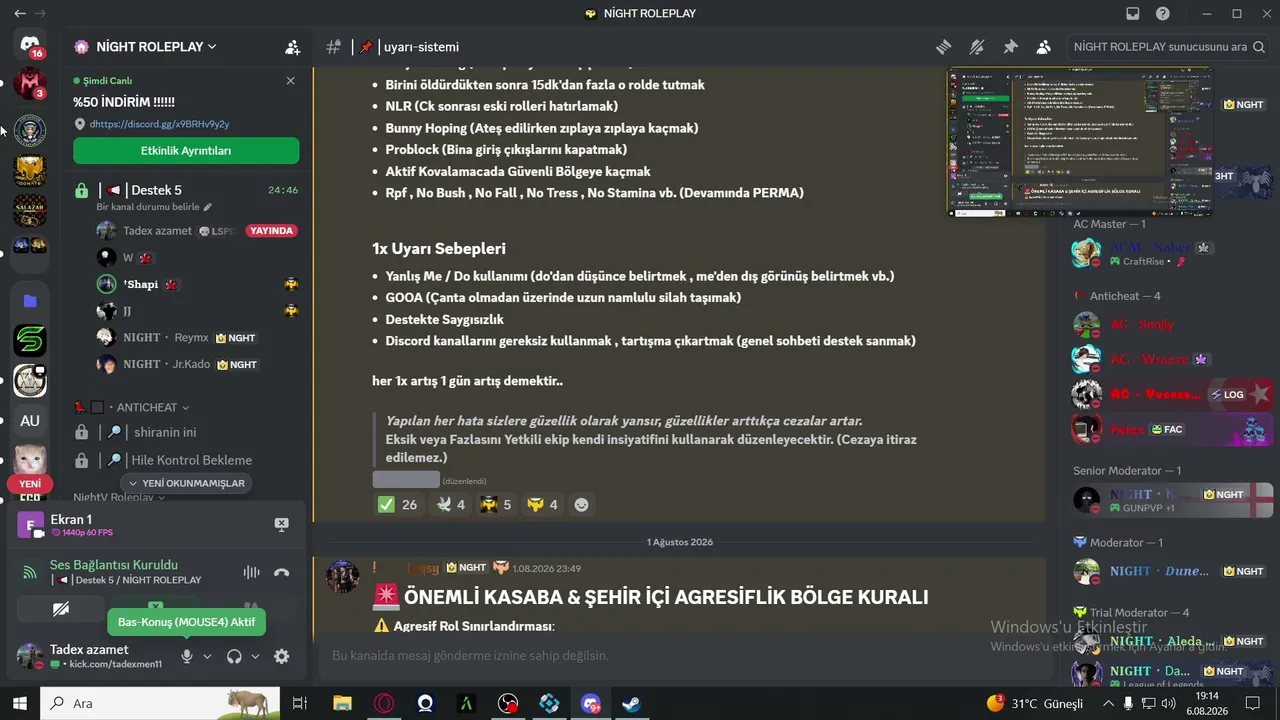Screen dimensions: 1280x720
Task: Open audio output options arrow
Action: 255,656
